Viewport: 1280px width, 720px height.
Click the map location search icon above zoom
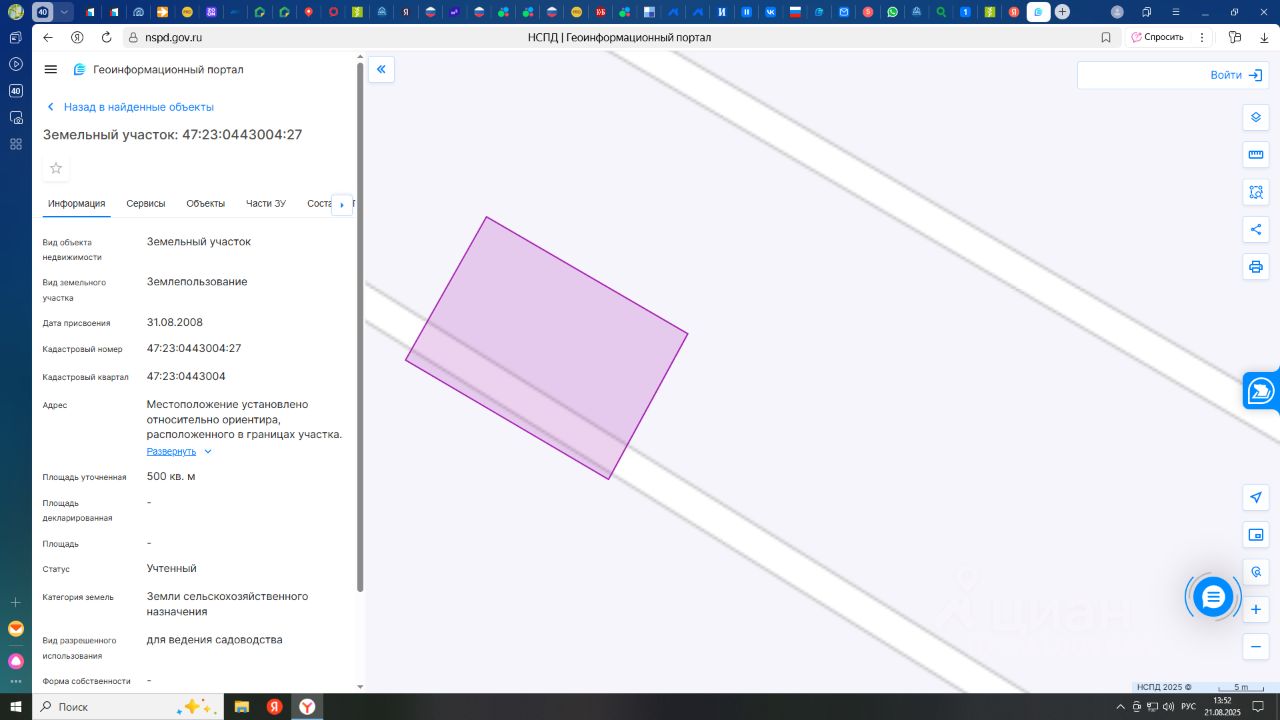coord(1256,572)
